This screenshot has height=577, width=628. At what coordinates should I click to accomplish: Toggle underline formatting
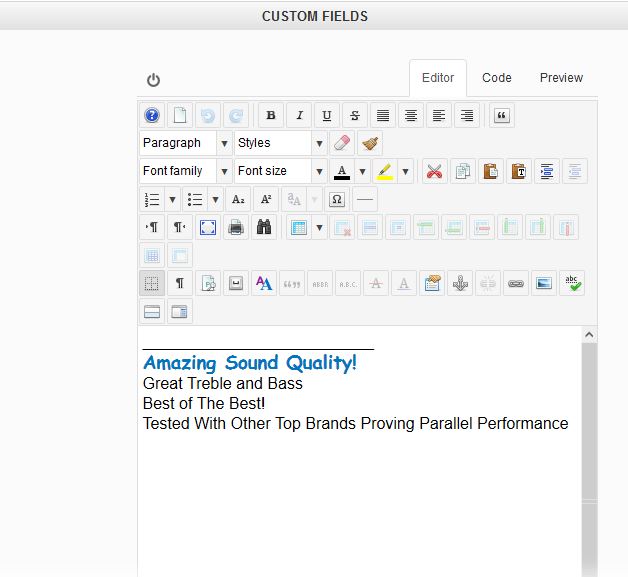coord(327,115)
